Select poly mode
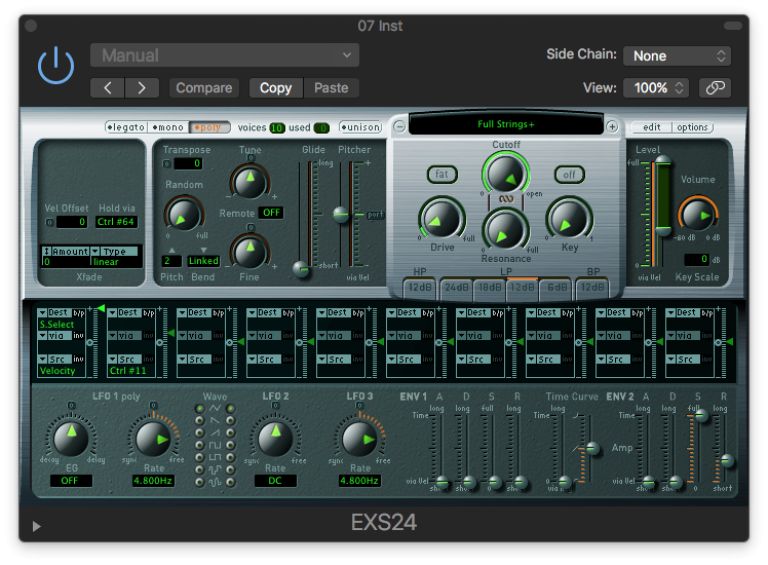The height and width of the screenshot is (565, 768). click(x=210, y=127)
